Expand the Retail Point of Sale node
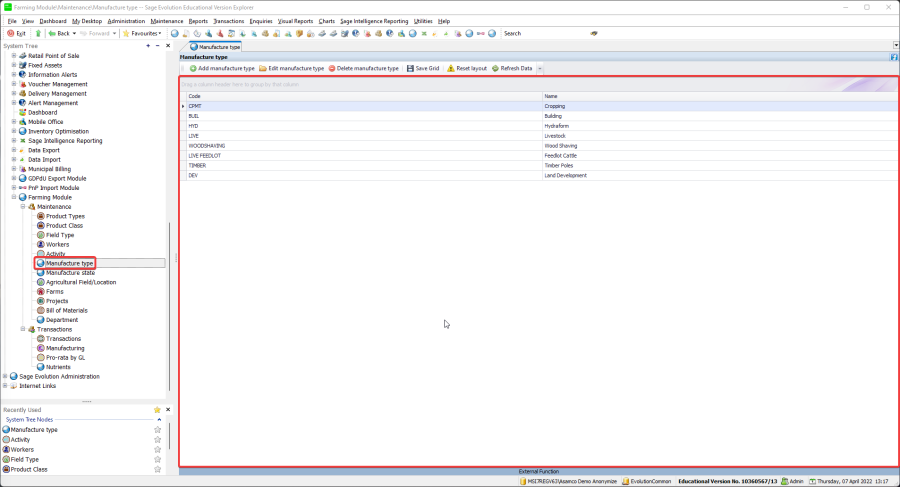This screenshot has width=900, height=487. coord(14,56)
